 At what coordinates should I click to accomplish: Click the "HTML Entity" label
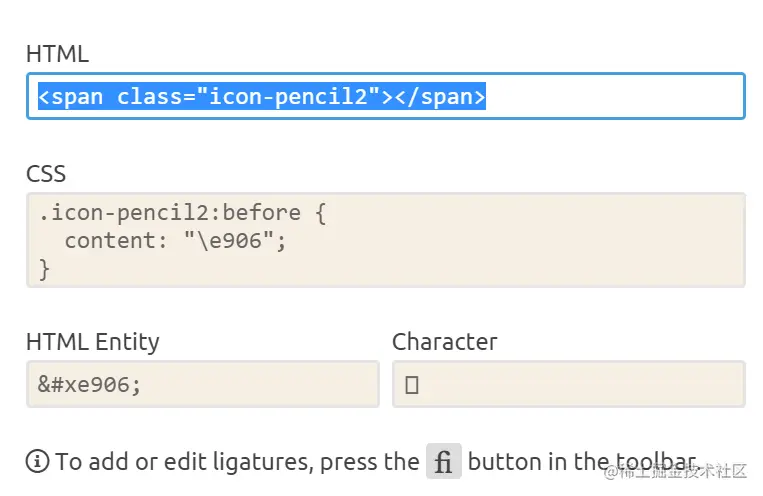92,342
